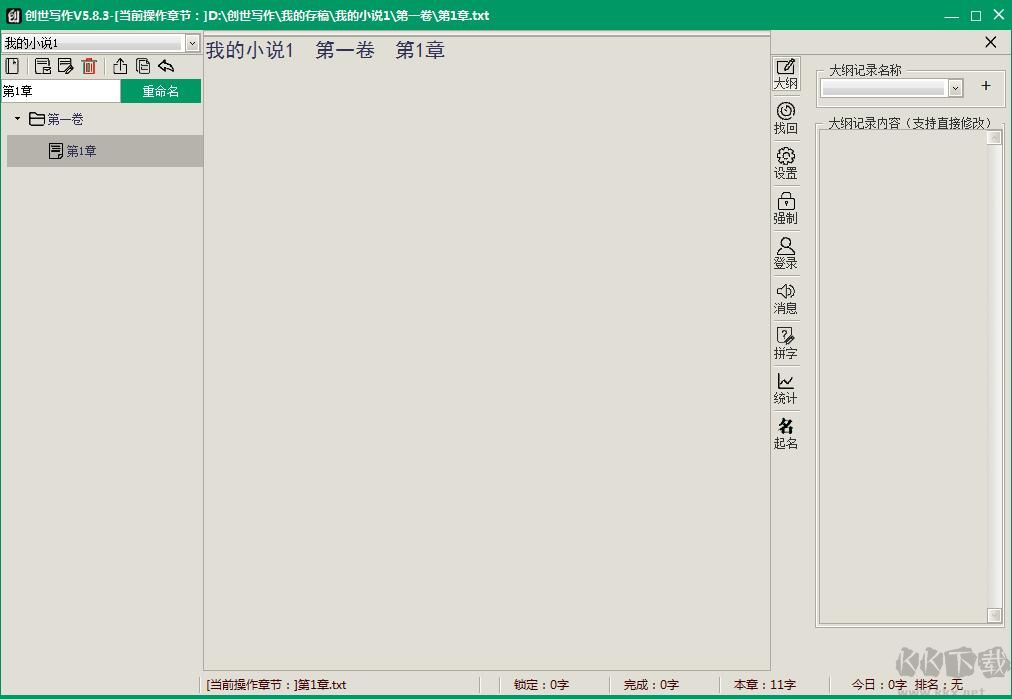Select the 第1章 chapter in tree
This screenshot has width=1012, height=699.
click(81, 151)
